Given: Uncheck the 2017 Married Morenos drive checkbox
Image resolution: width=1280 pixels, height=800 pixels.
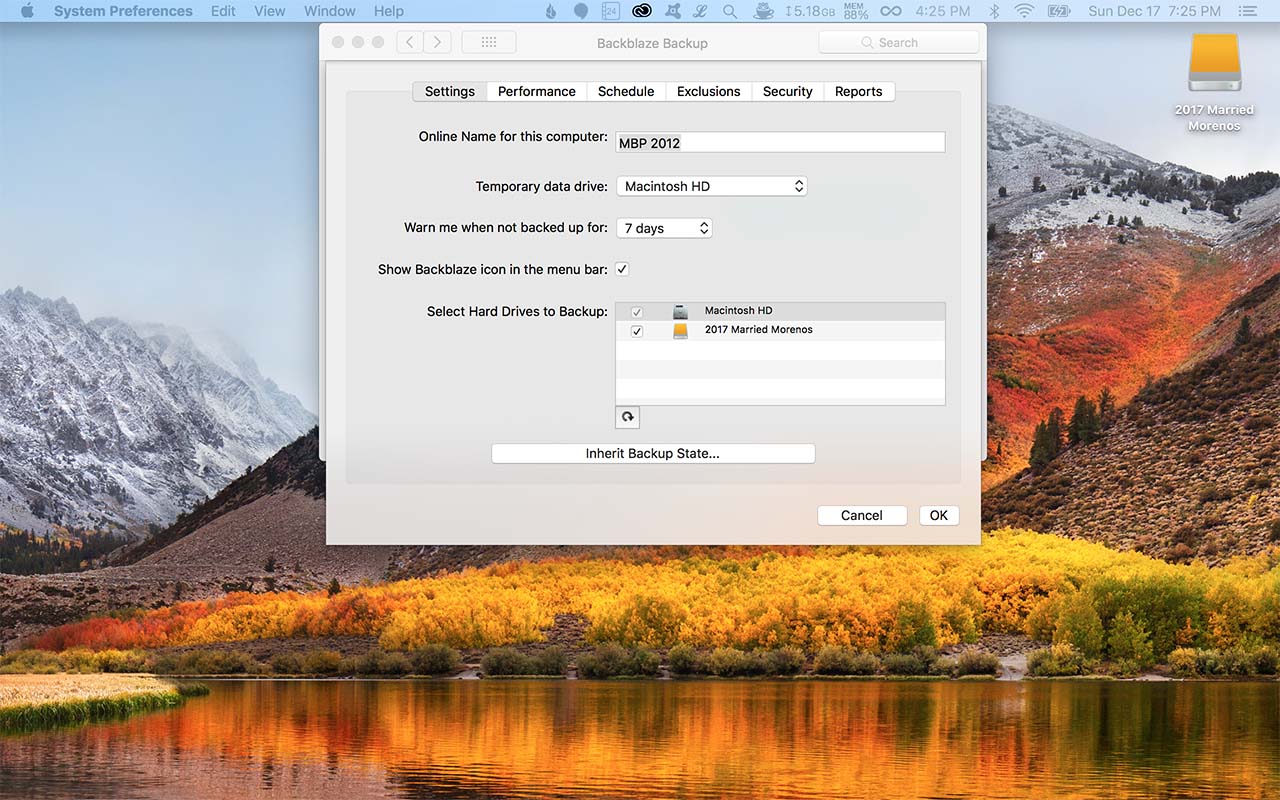Looking at the screenshot, I should tap(637, 331).
